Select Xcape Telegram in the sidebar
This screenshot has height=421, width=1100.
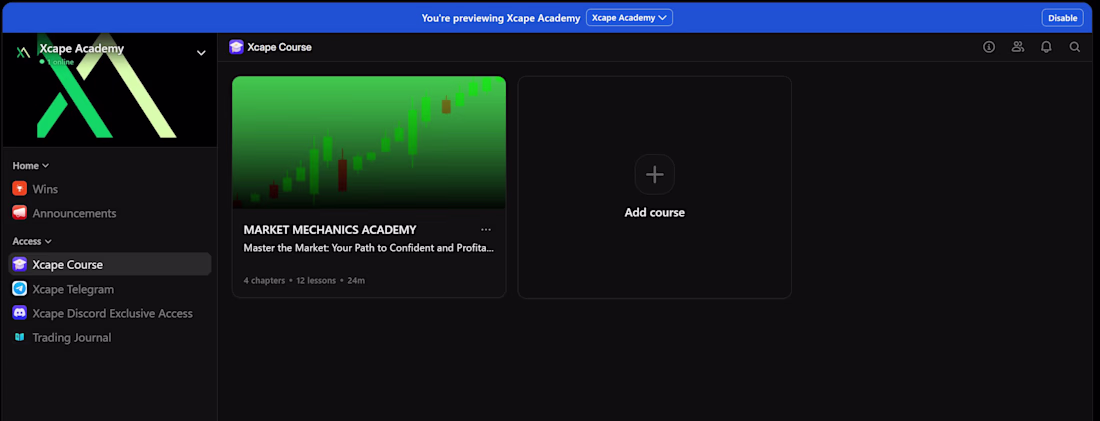pos(109,289)
